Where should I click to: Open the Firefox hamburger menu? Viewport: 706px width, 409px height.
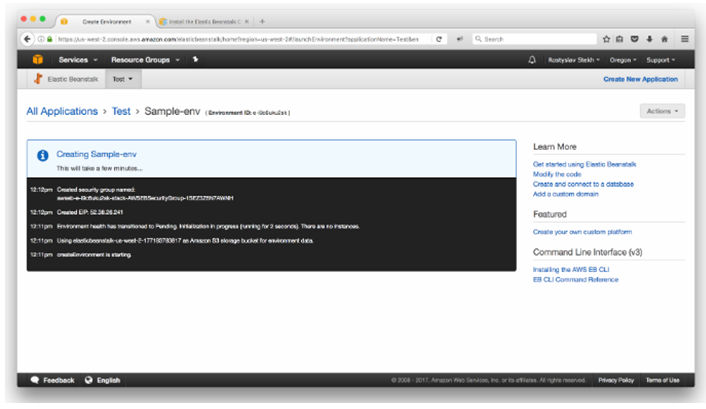pyautogui.click(x=684, y=39)
